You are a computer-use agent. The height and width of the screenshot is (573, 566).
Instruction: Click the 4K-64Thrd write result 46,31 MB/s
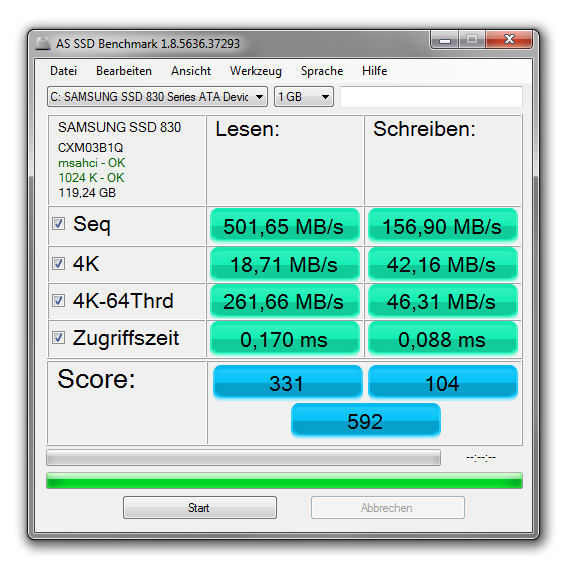coord(442,301)
